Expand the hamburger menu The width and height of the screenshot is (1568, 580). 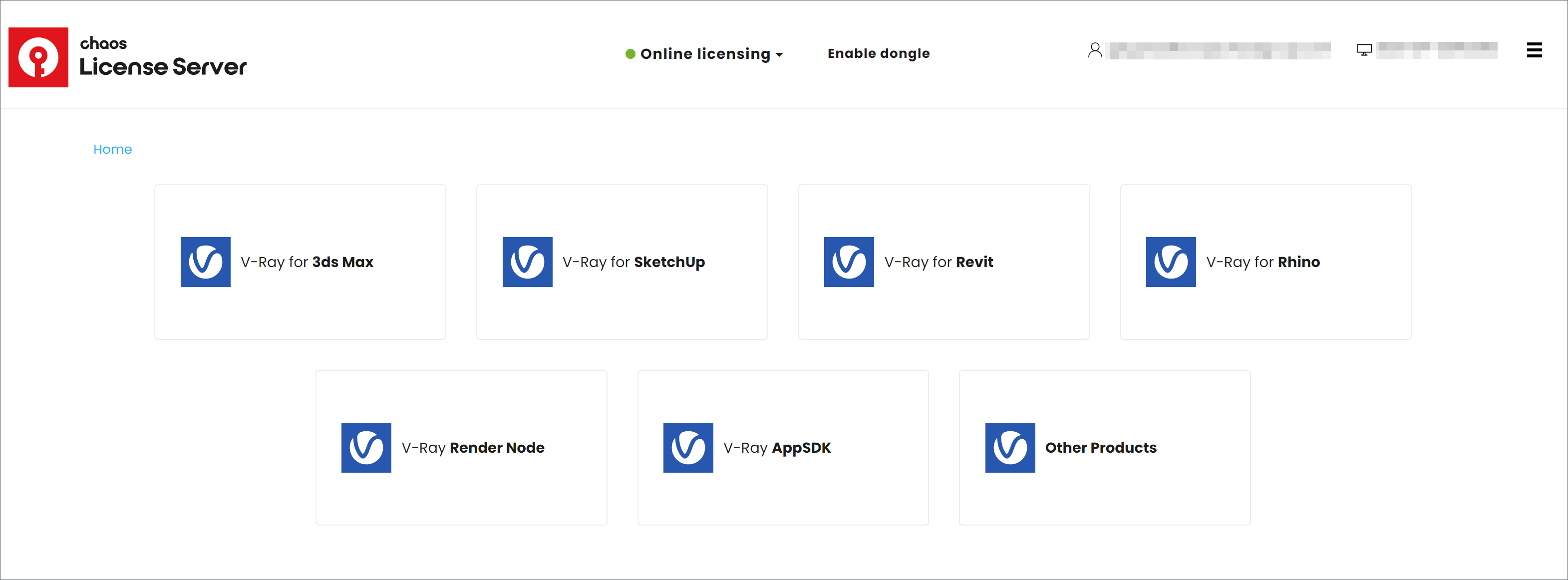click(x=1534, y=50)
